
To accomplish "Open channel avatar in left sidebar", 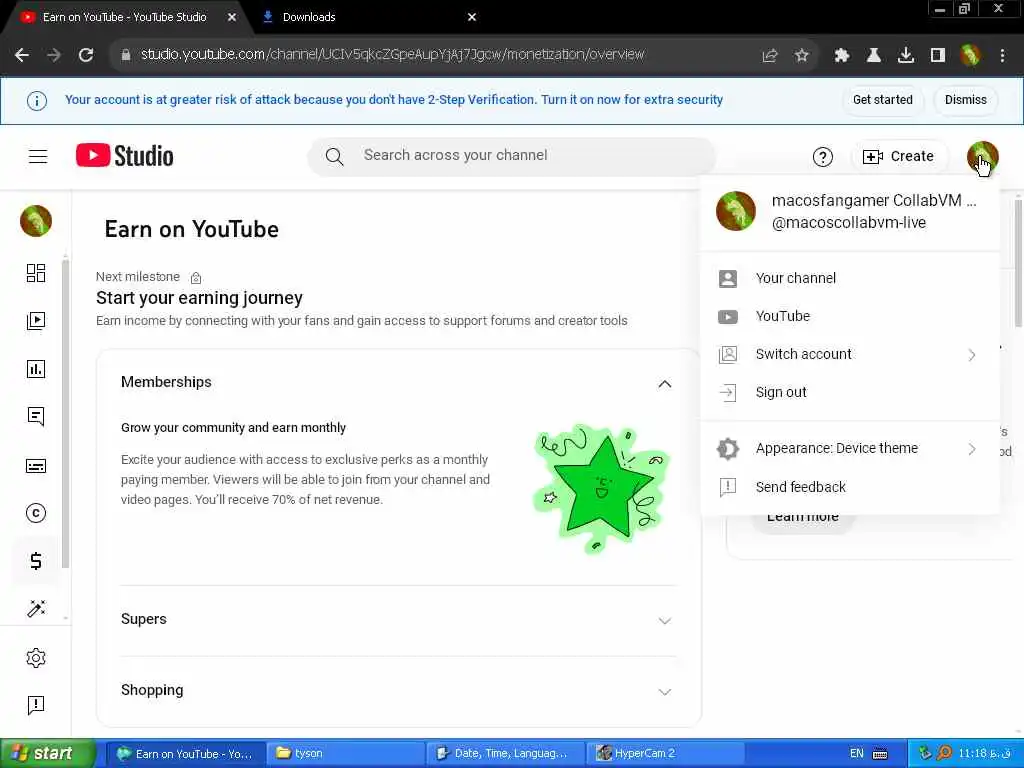I will pos(36,221).
